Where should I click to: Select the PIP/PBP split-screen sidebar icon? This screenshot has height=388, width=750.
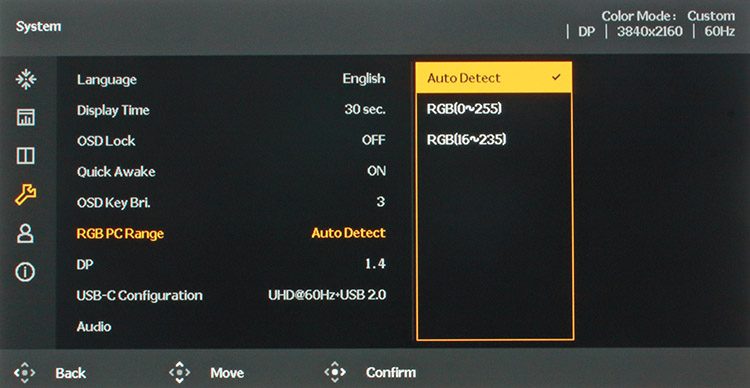pyautogui.click(x=25, y=155)
